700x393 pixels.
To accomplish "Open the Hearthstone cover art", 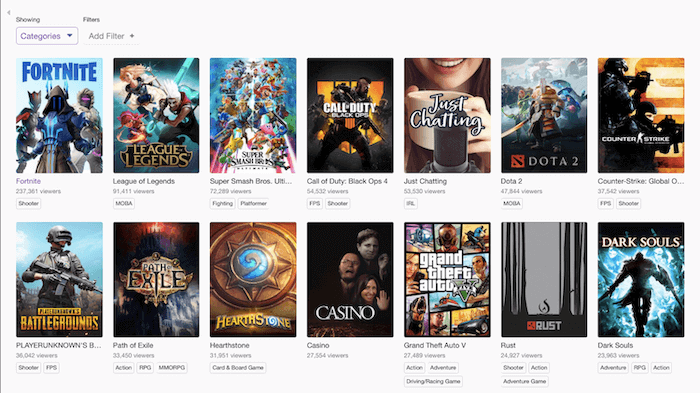I will (253, 280).
